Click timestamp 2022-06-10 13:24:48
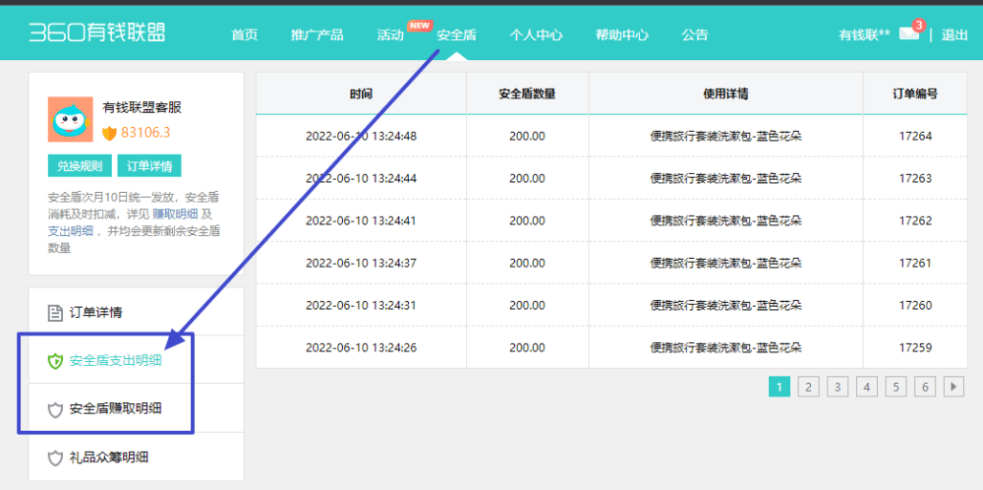The height and width of the screenshot is (490, 983). click(x=361, y=136)
